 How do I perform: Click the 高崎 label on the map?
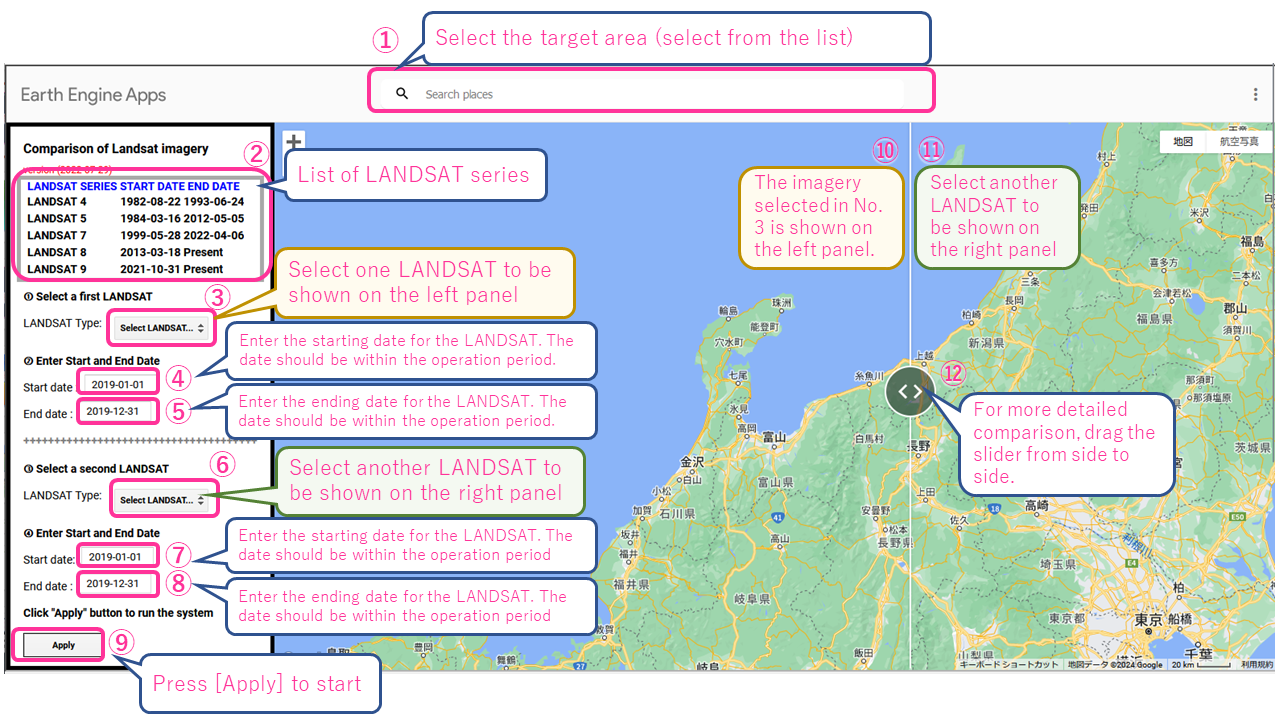(1037, 506)
